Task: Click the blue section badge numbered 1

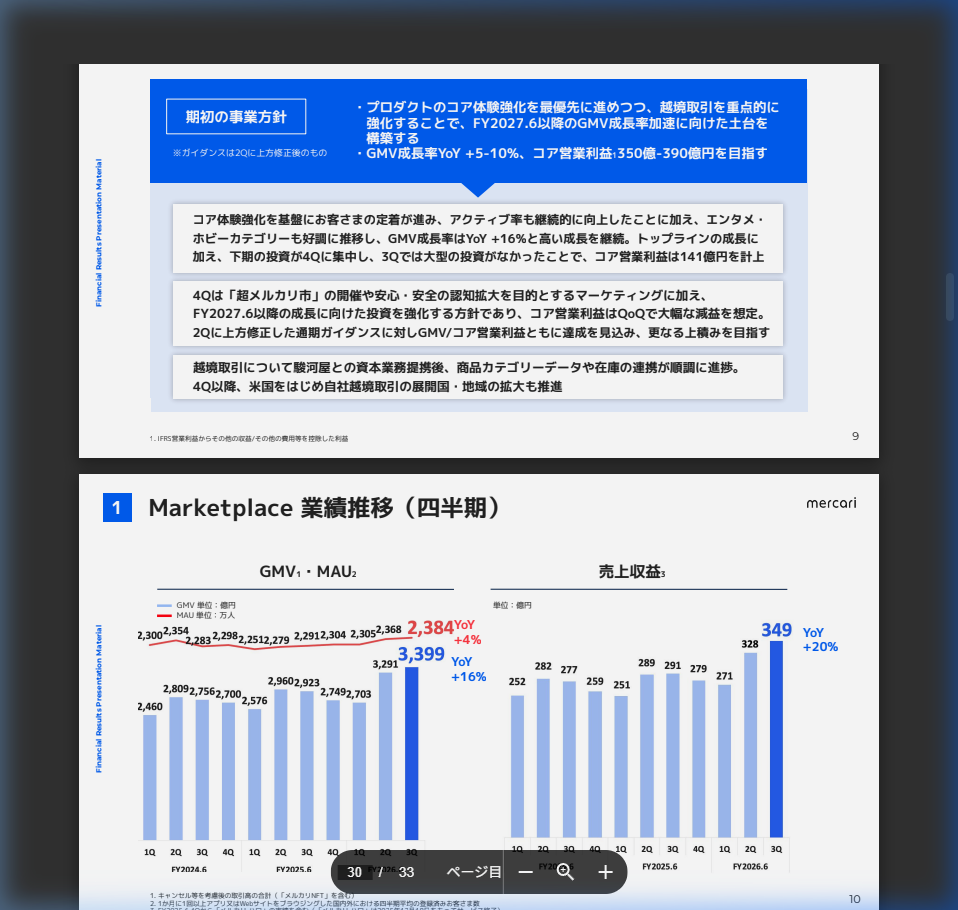Action: (117, 508)
